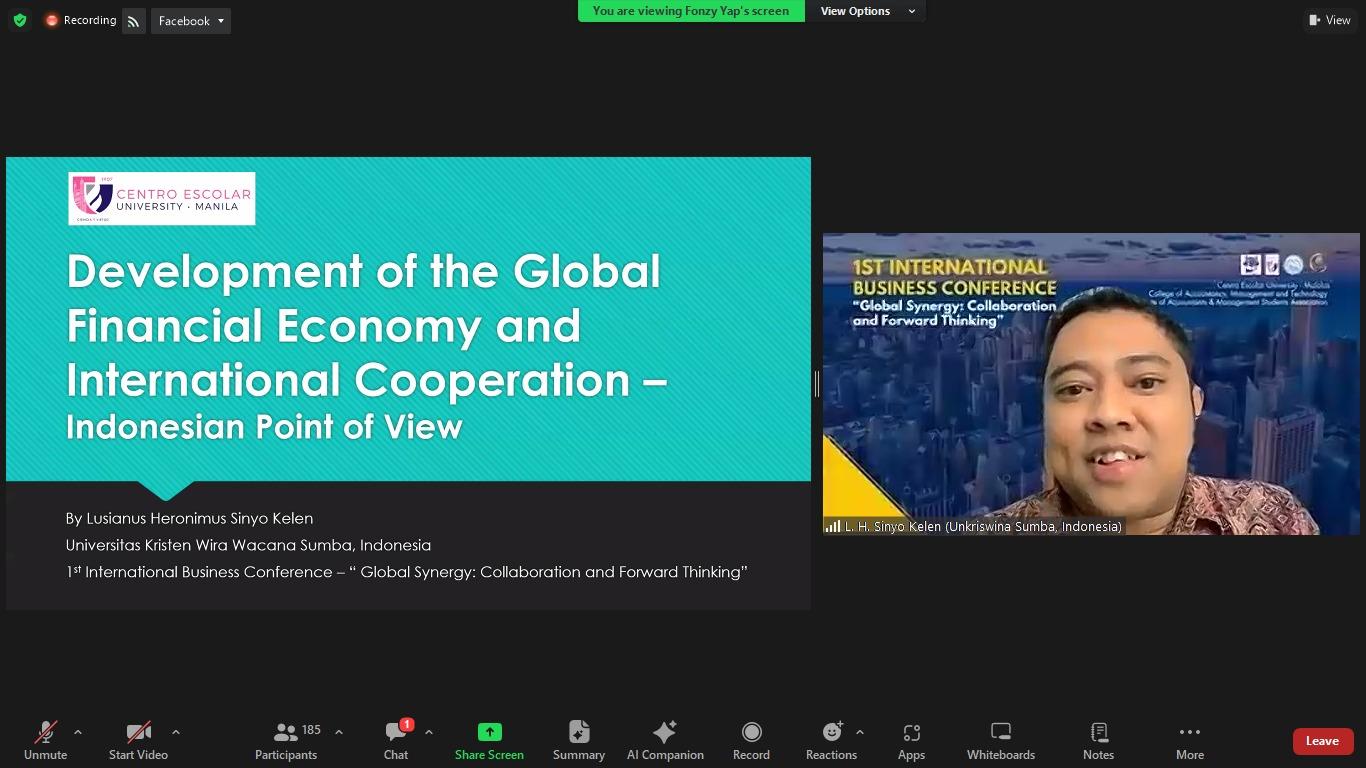This screenshot has height=768, width=1366.
Task: Open the Reactions menu
Action: coord(831,741)
